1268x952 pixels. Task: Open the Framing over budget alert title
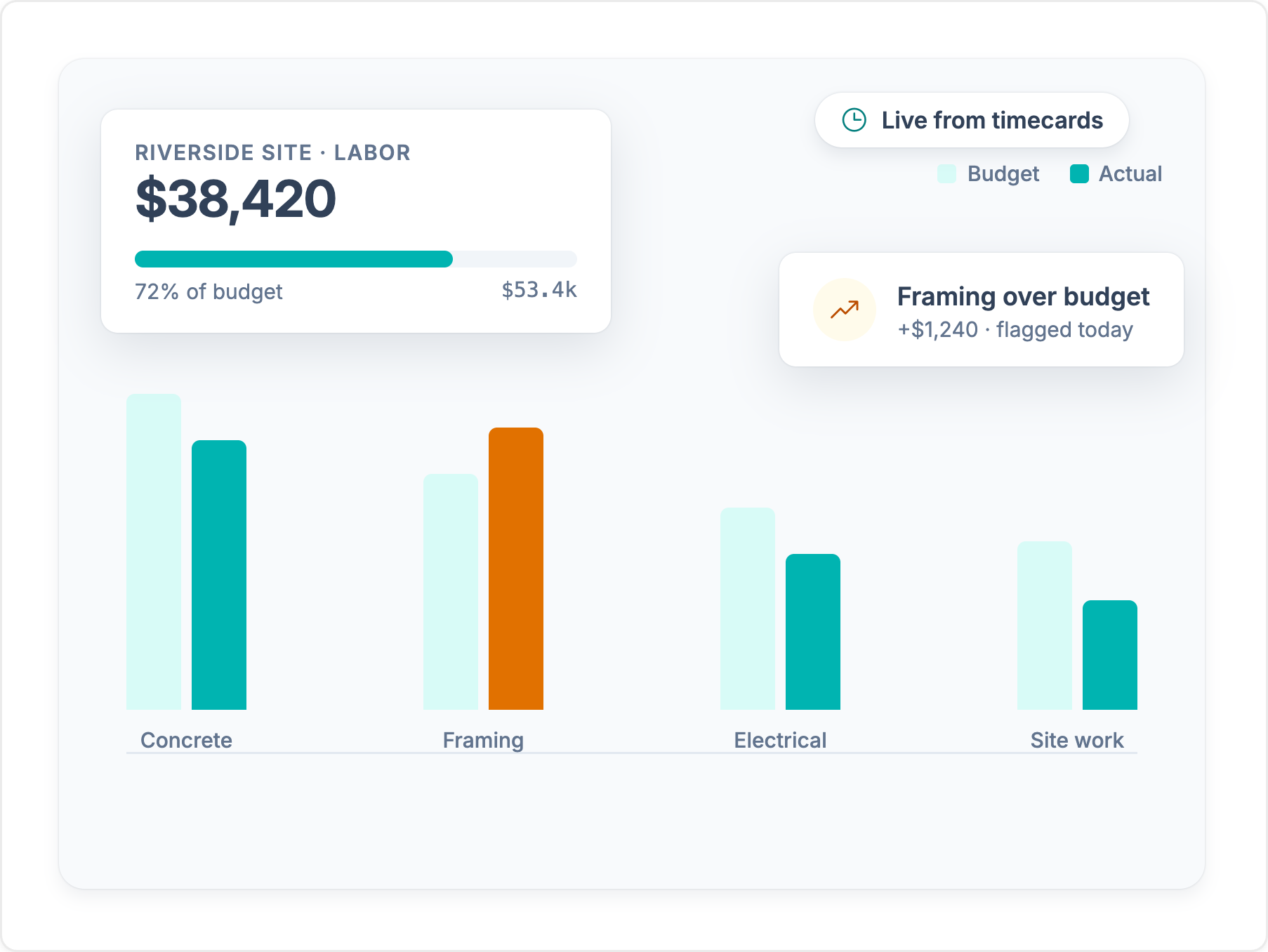coord(1023,297)
